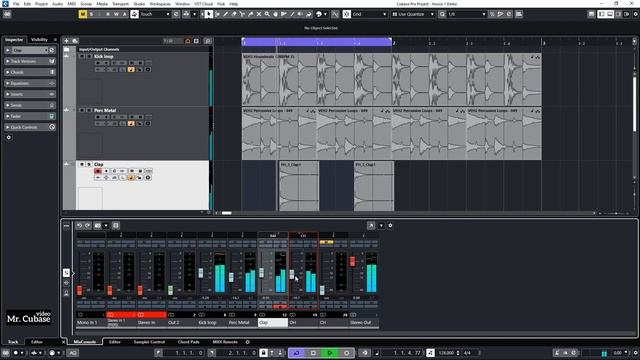Expand the Inserts inspector section

point(30,94)
